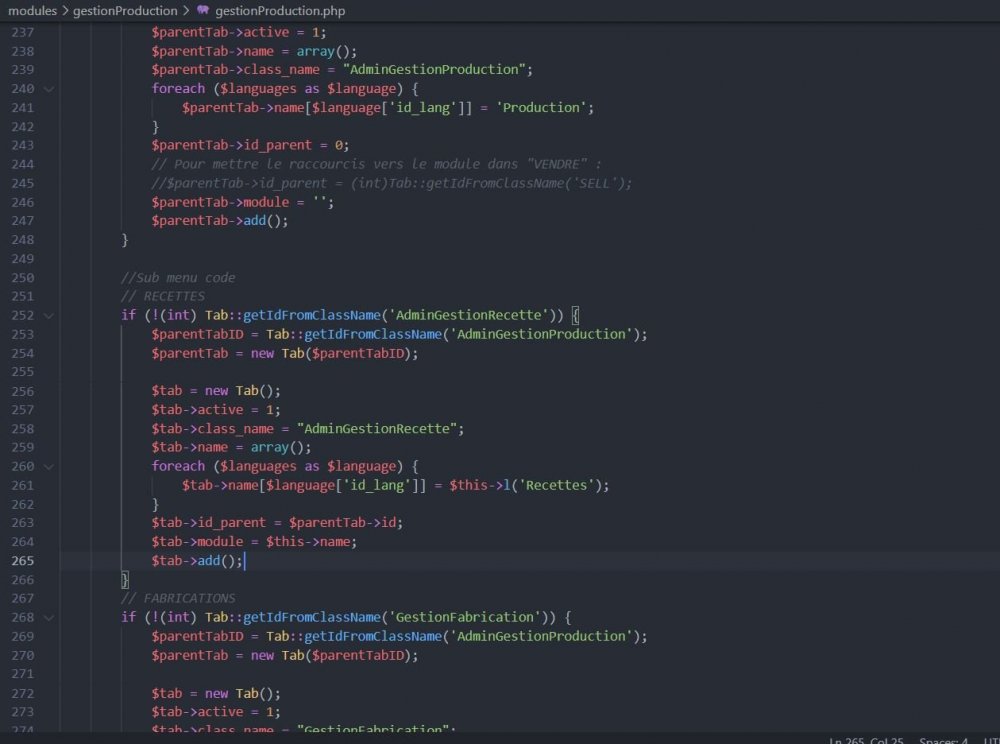Click the '// RECETTES' comment
Viewport: 1000px width, 744px height.
163,296
